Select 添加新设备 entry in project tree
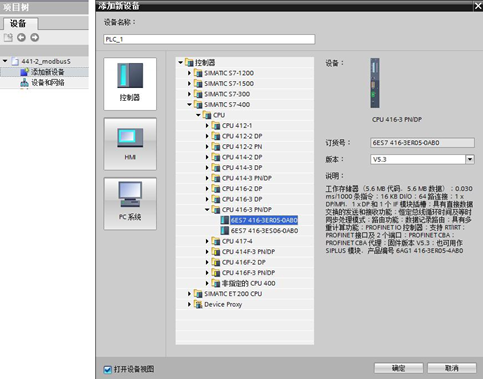The image size is (483, 379). click(x=47, y=72)
